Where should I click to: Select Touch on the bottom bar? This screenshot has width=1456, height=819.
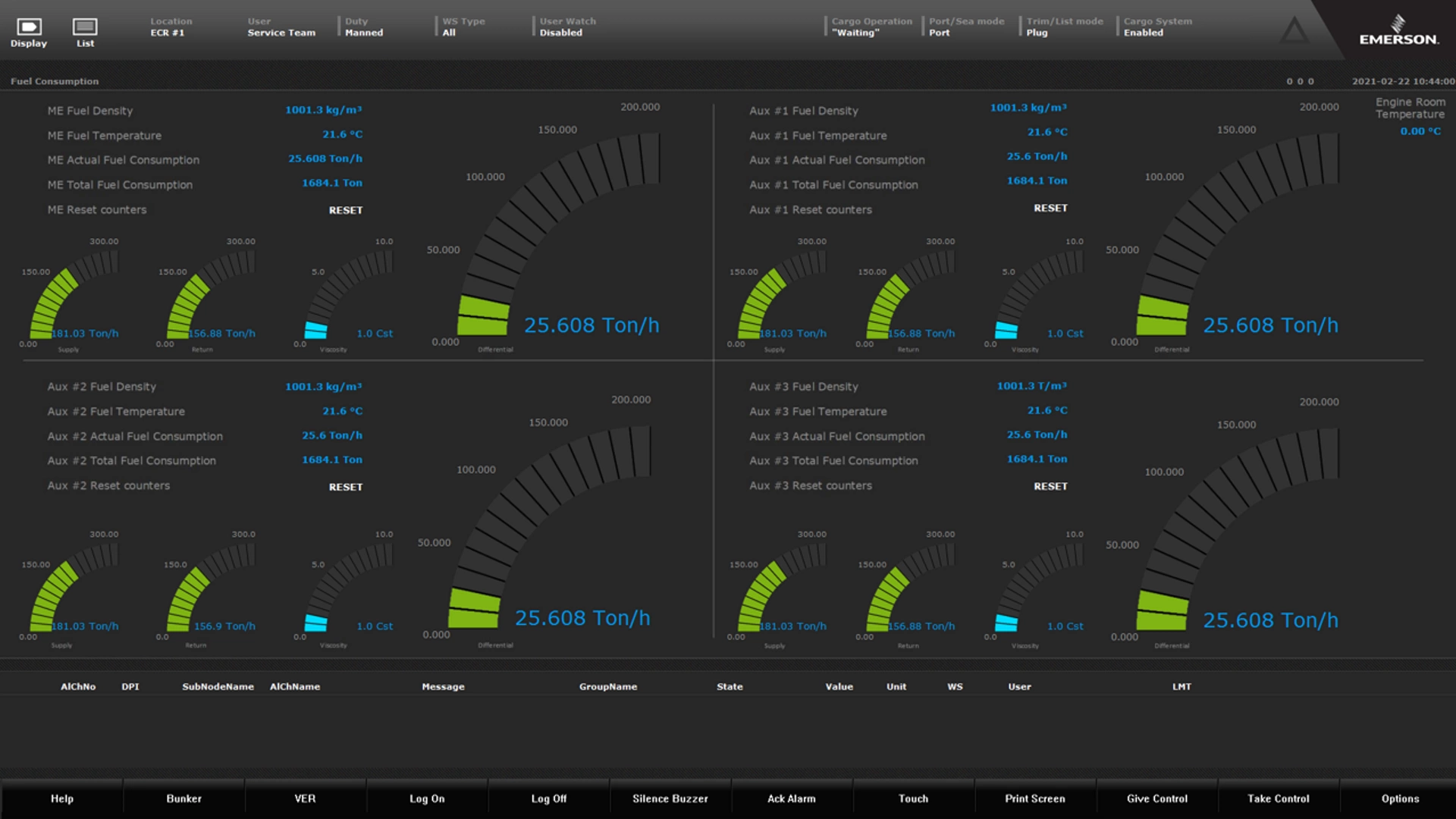(x=913, y=799)
